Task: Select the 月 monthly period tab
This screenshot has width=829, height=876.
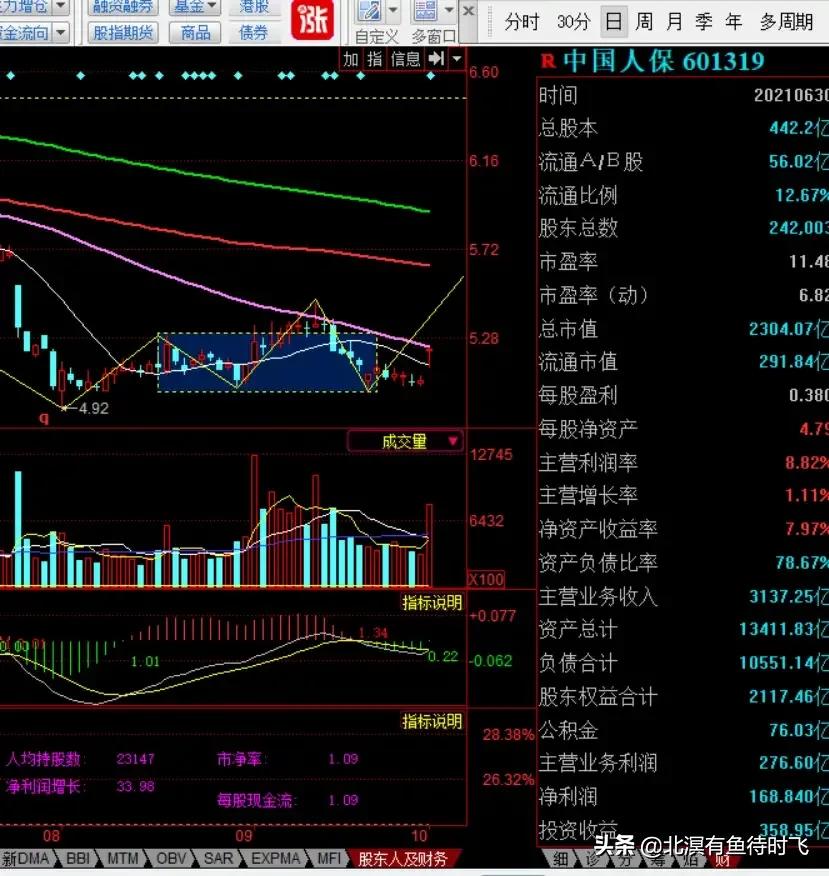Action: point(674,22)
